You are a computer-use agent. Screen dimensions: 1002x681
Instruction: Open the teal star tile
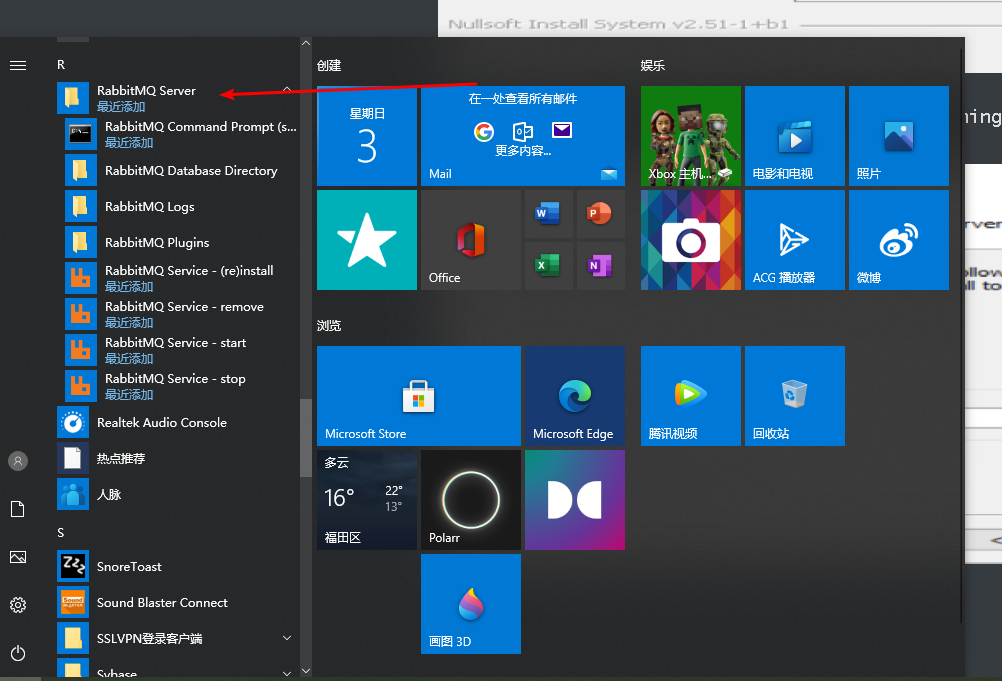(x=367, y=240)
